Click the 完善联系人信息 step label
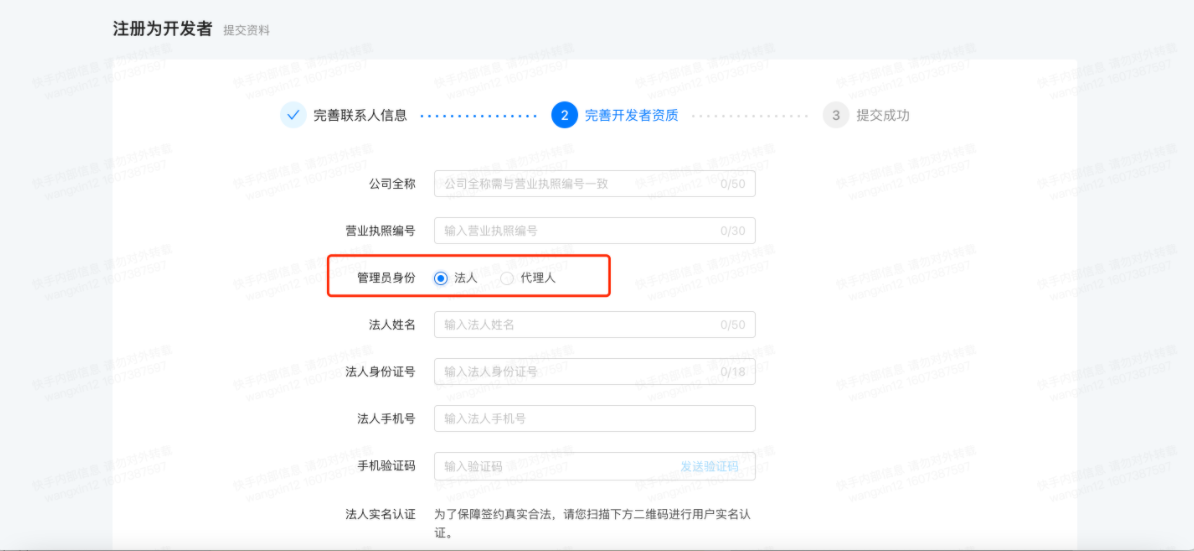This screenshot has height=551, width=1194. tap(360, 116)
